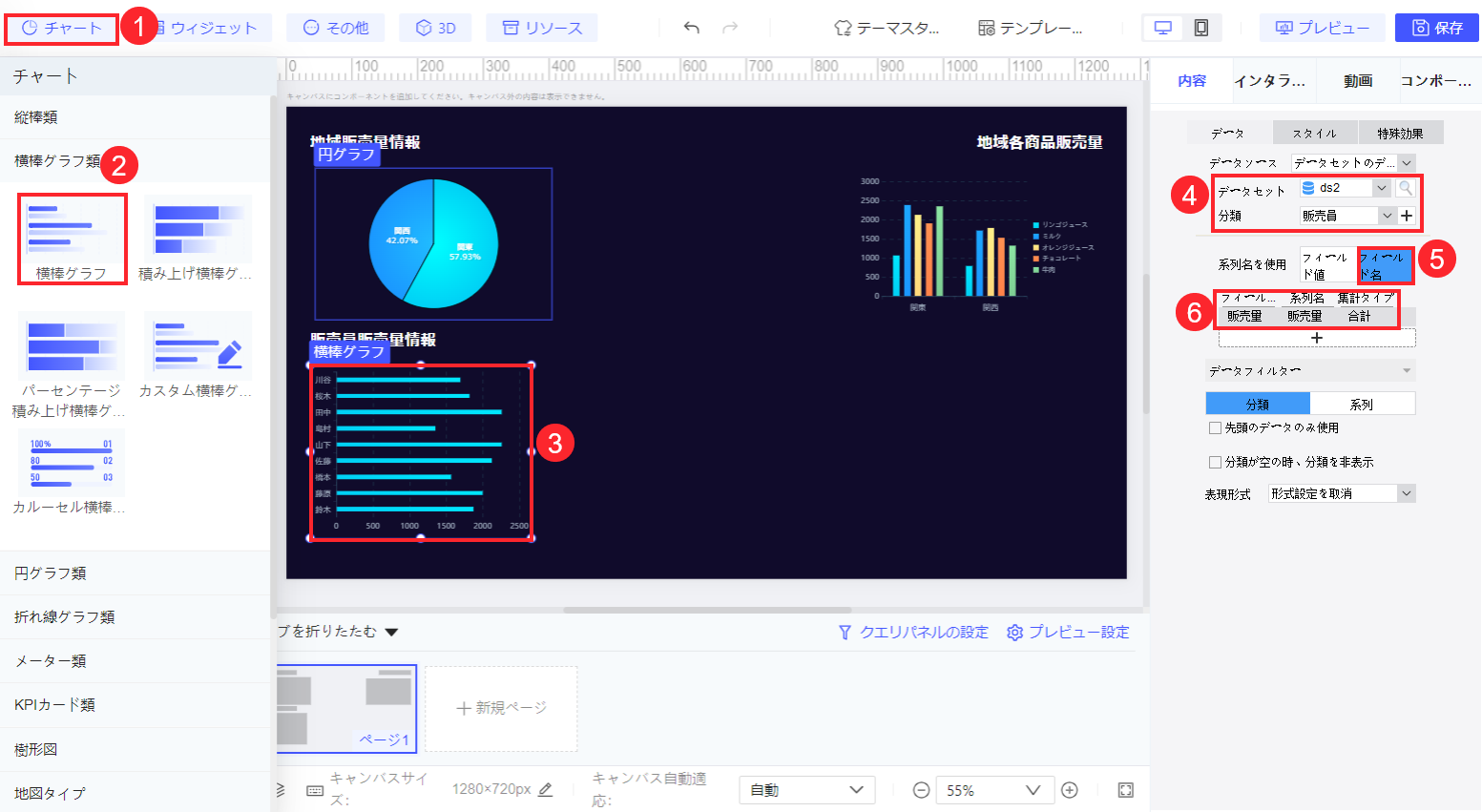
Task: Click the zoom out minus icon
Action: coord(921,790)
